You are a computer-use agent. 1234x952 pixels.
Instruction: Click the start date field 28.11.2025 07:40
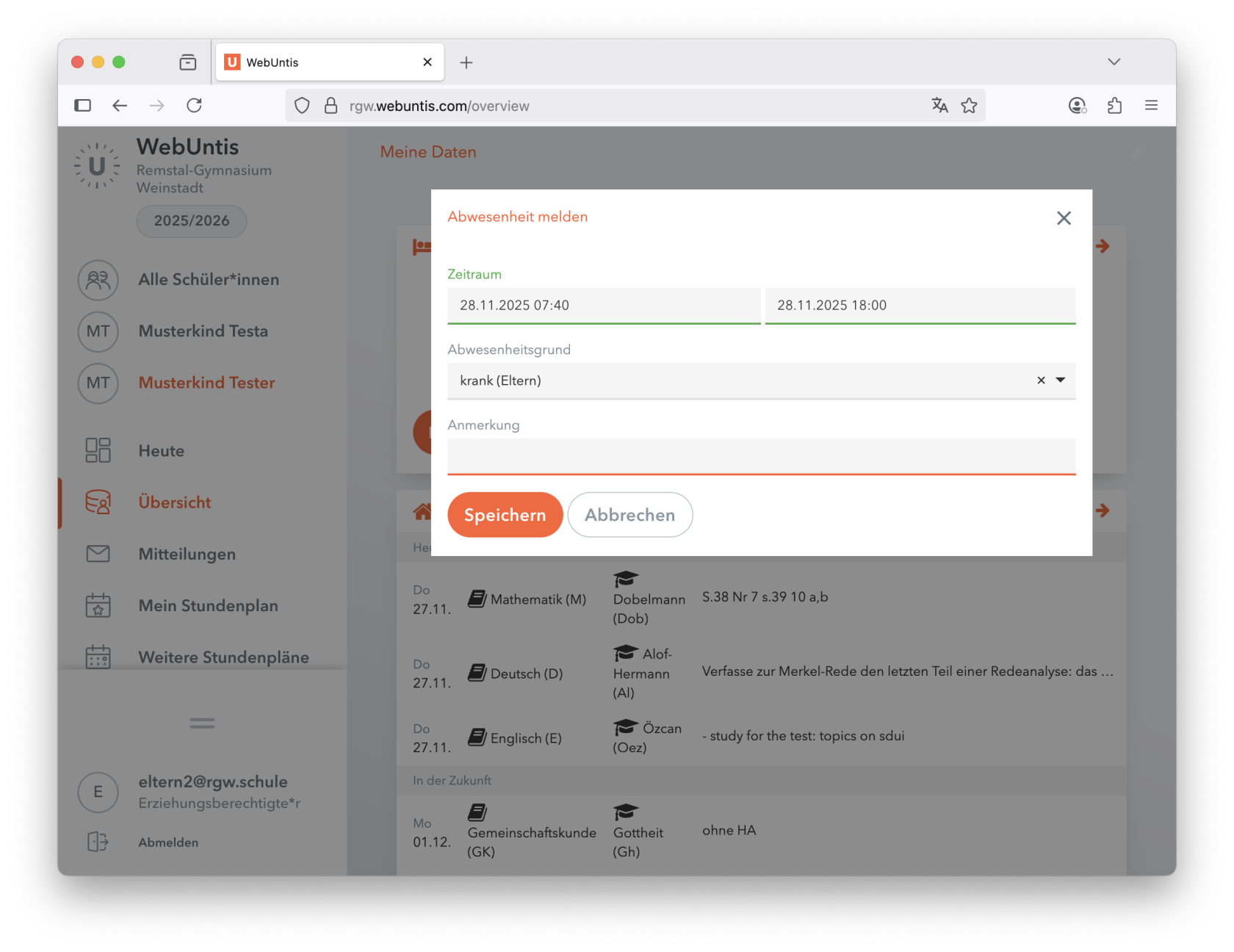coord(603,306)
